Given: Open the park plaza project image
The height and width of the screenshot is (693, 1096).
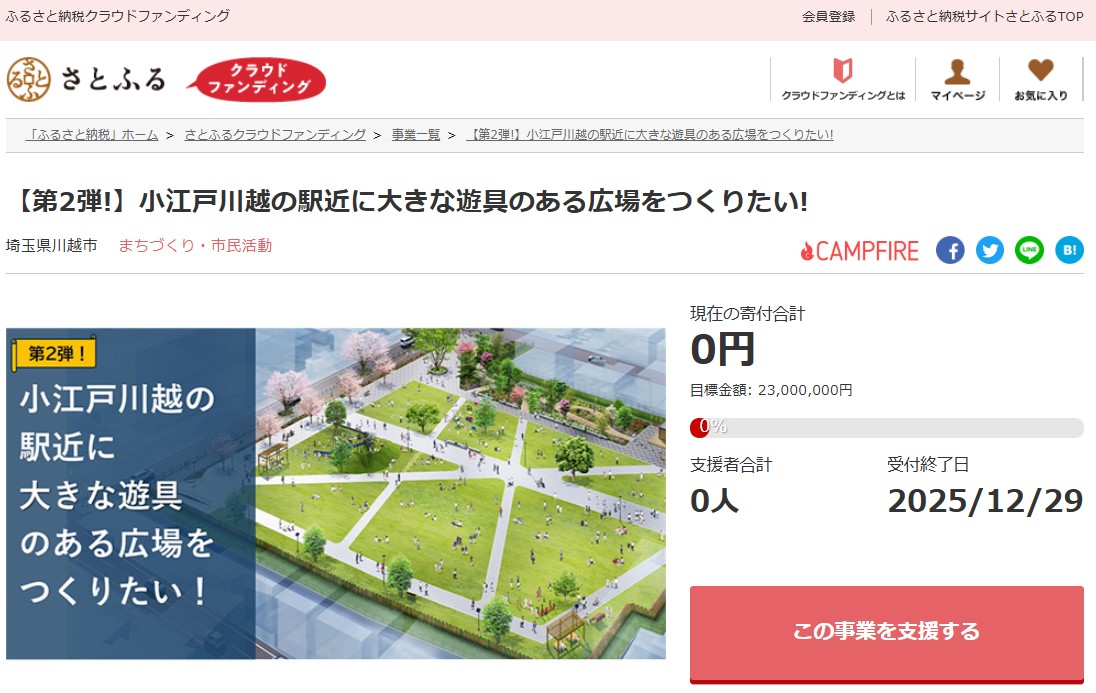Looking at the screenshot, I should (336, 494).
